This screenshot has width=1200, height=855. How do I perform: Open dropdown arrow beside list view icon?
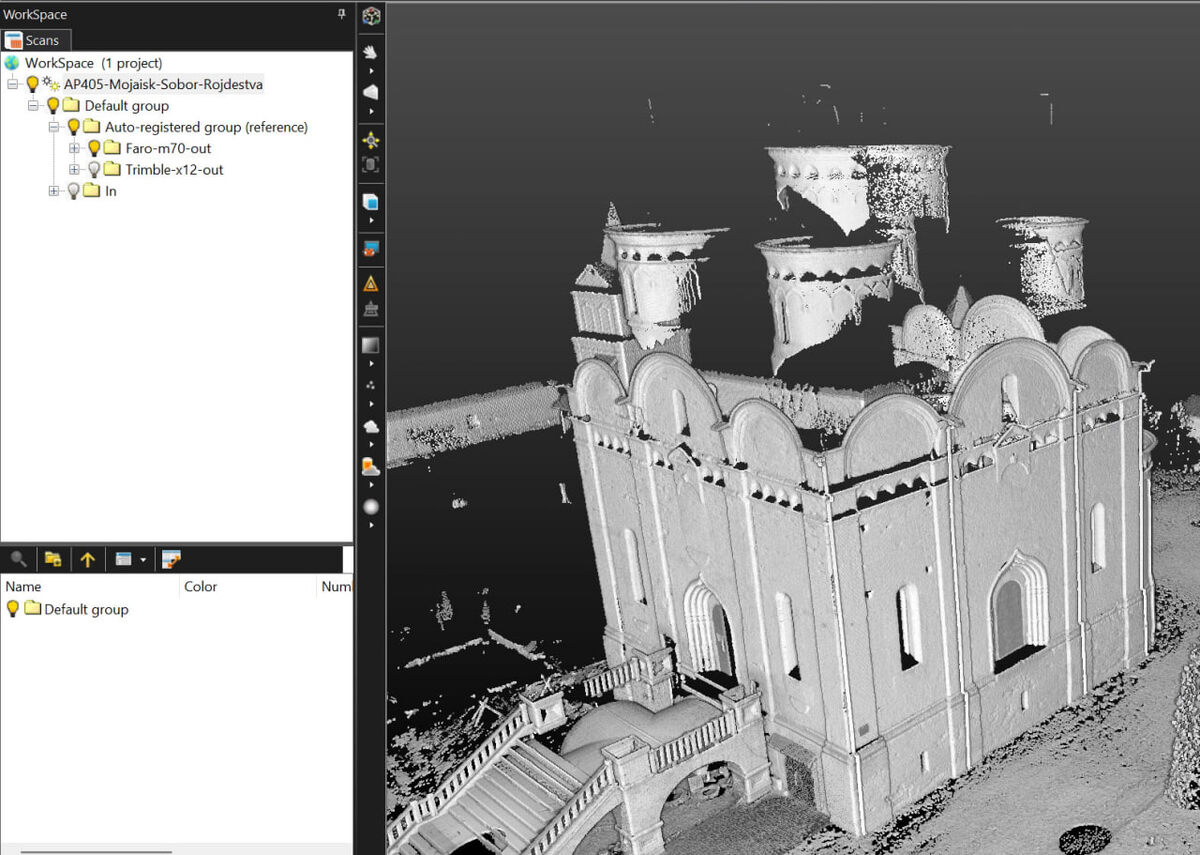pos(144,560)
